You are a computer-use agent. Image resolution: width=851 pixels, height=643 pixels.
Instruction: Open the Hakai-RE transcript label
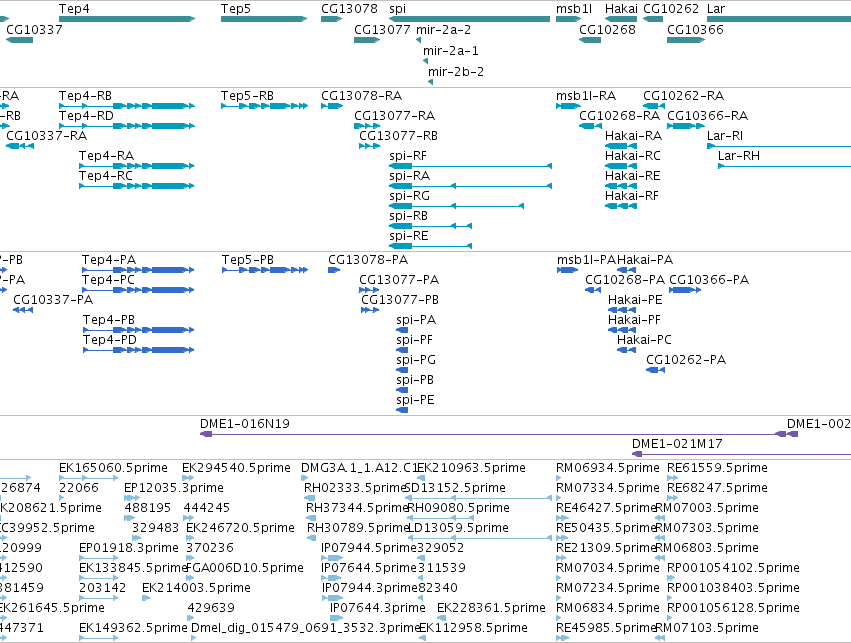point(633,176)
